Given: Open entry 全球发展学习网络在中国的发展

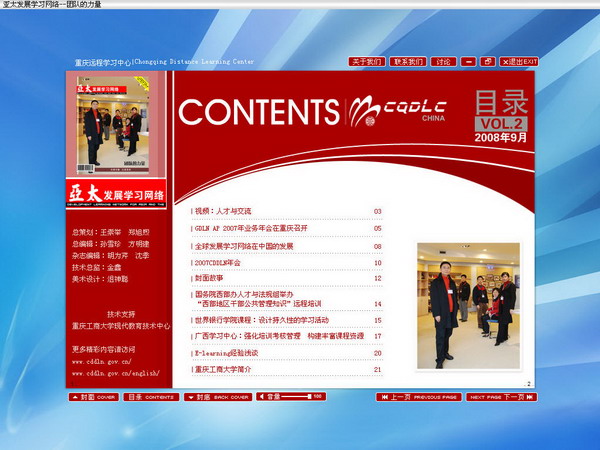Looking at the screenshot, I should tap(244, 246).
